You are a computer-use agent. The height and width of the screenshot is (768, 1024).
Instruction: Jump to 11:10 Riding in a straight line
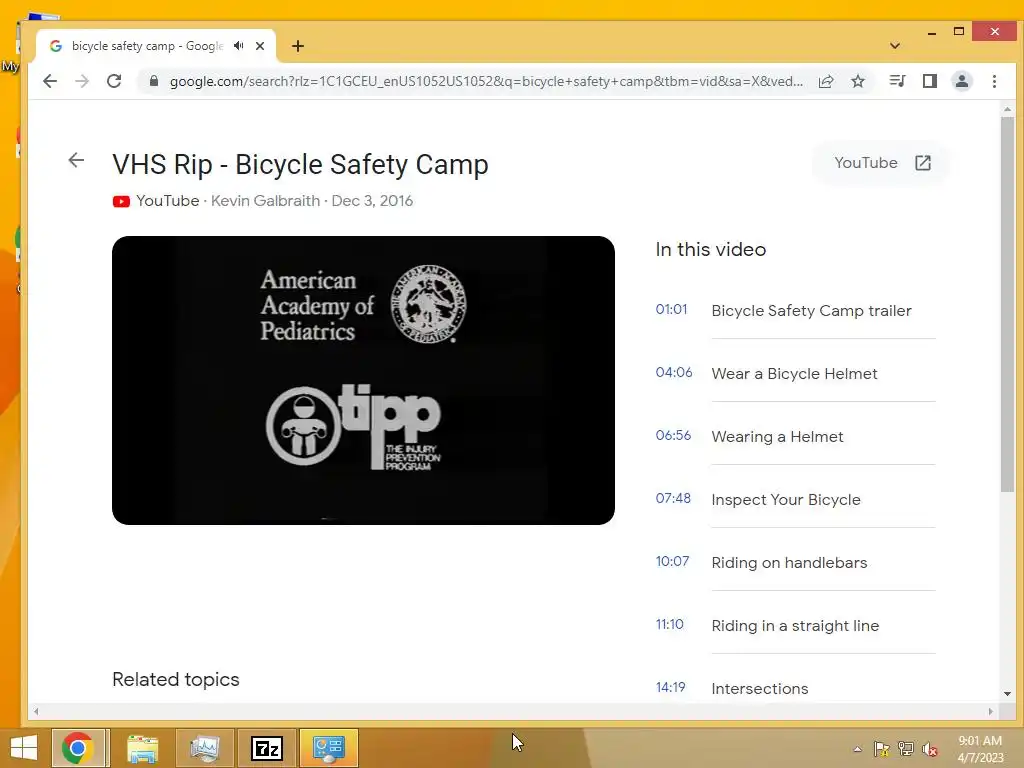(795, 625)
